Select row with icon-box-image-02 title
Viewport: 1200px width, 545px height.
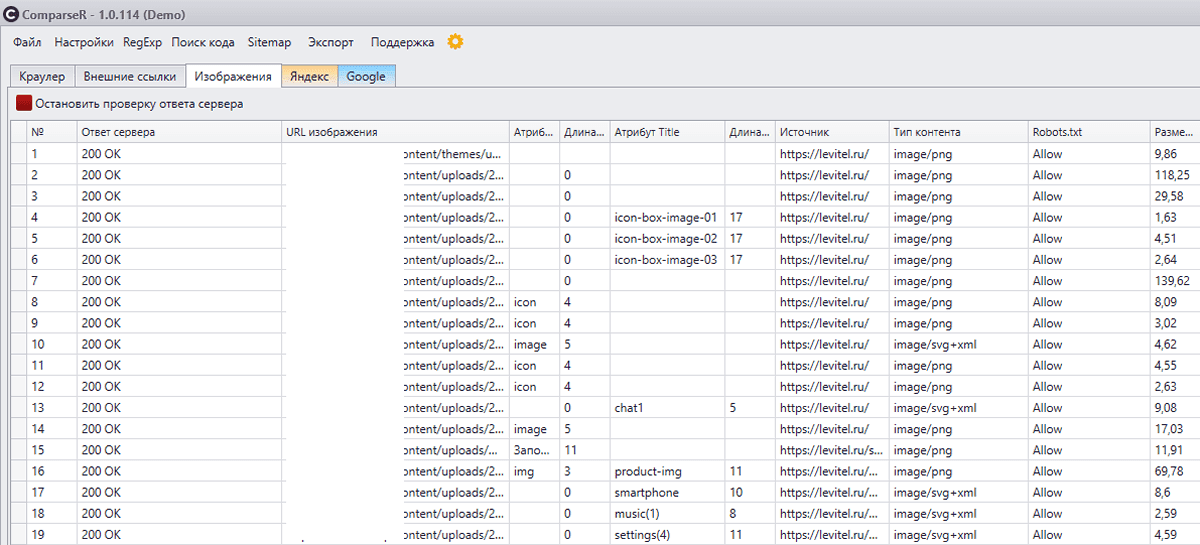(666, 239)
